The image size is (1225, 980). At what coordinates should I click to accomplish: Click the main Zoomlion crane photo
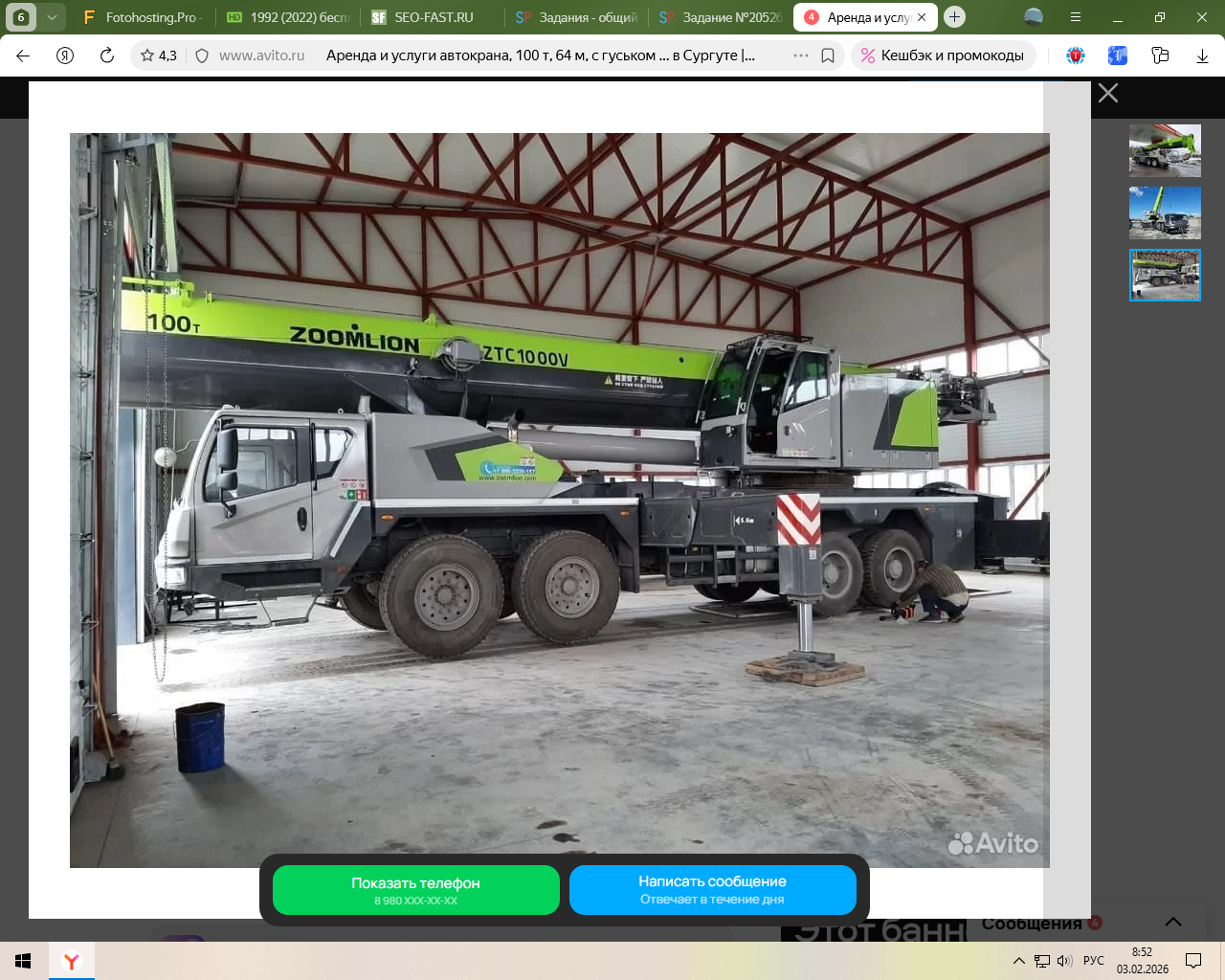point(560,501)
